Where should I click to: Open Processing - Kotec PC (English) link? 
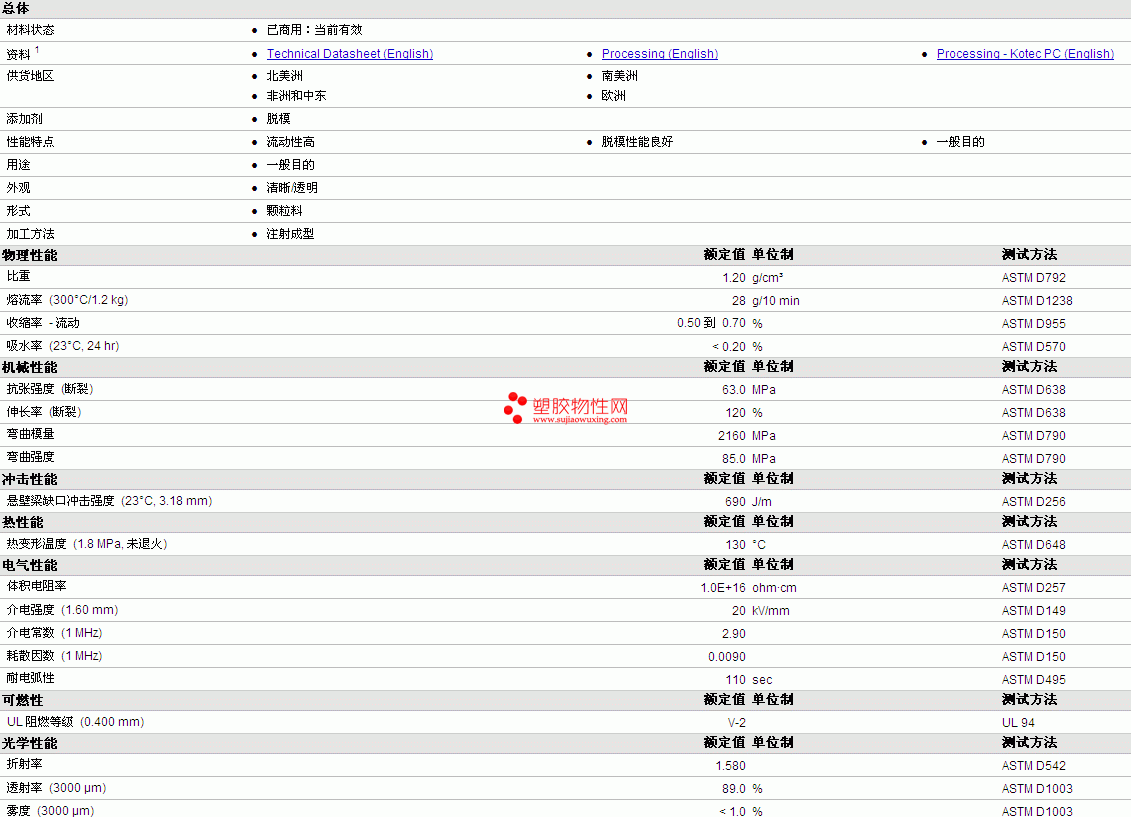pos(1025,53)
